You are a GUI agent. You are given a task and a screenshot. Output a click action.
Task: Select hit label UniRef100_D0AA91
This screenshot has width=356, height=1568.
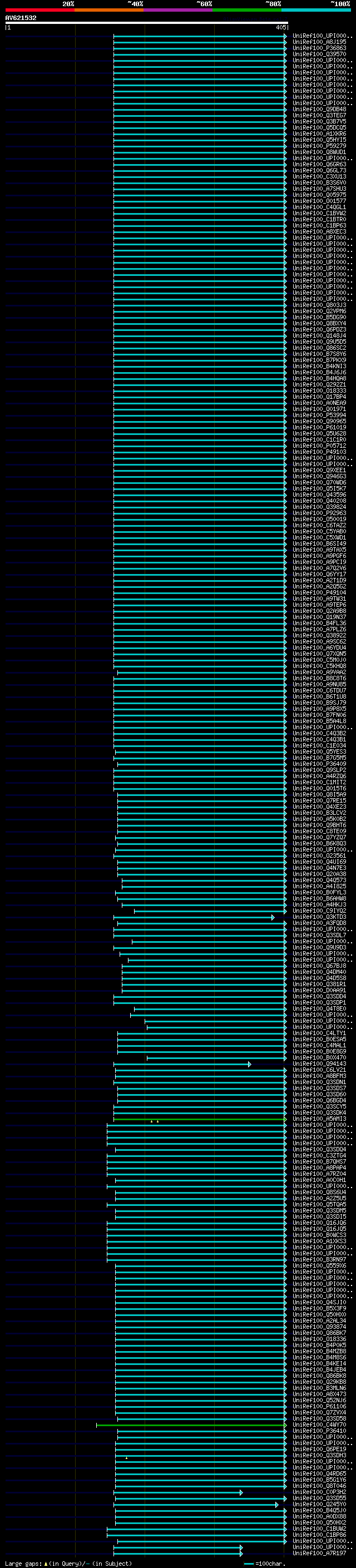pyautogui.click(x=319, y=990)
